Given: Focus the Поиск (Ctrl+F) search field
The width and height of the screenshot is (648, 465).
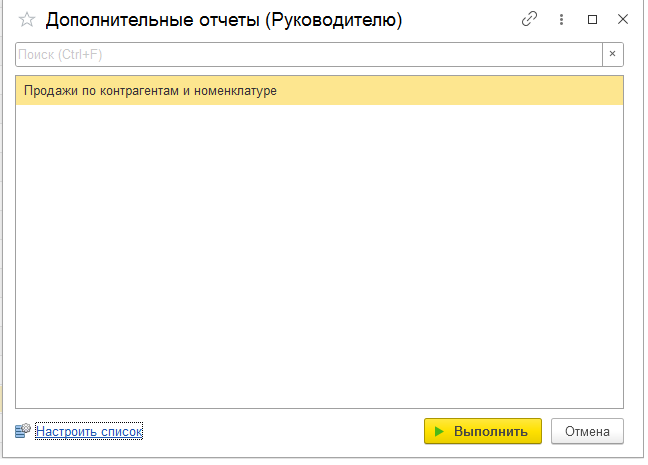Looking at the screenshot, I should [309, 54].
